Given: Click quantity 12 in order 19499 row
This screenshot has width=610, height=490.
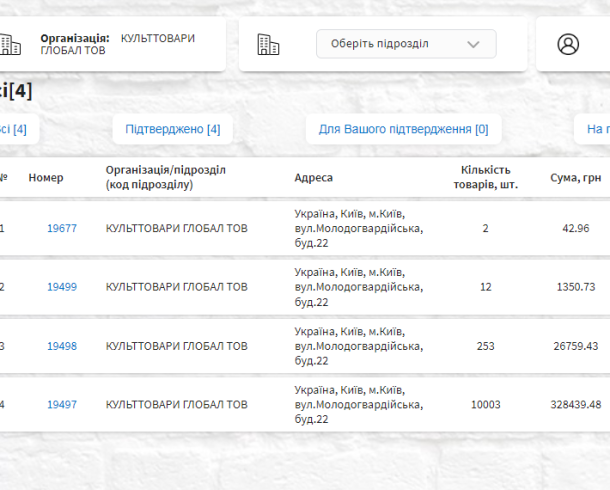Looking at the screenshot, I should 486,287.
